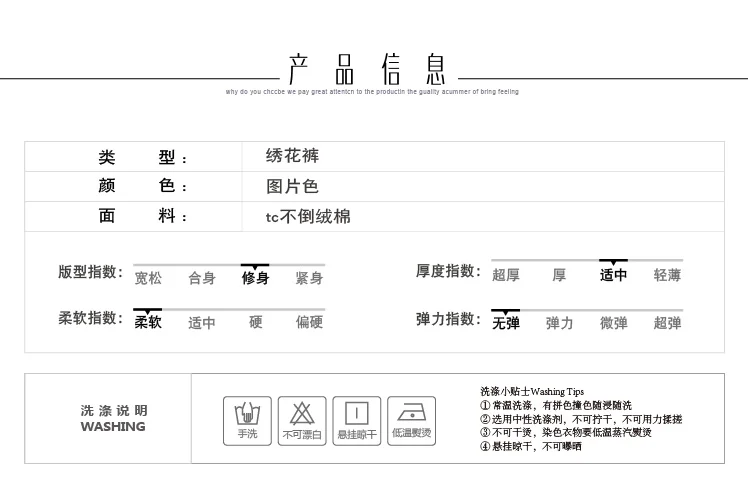This screenshot has height=492, width=750.
Task: Select 轻薄 in the 厚度指数 scale
Action: pyautogui.click(x=667, y=275)
